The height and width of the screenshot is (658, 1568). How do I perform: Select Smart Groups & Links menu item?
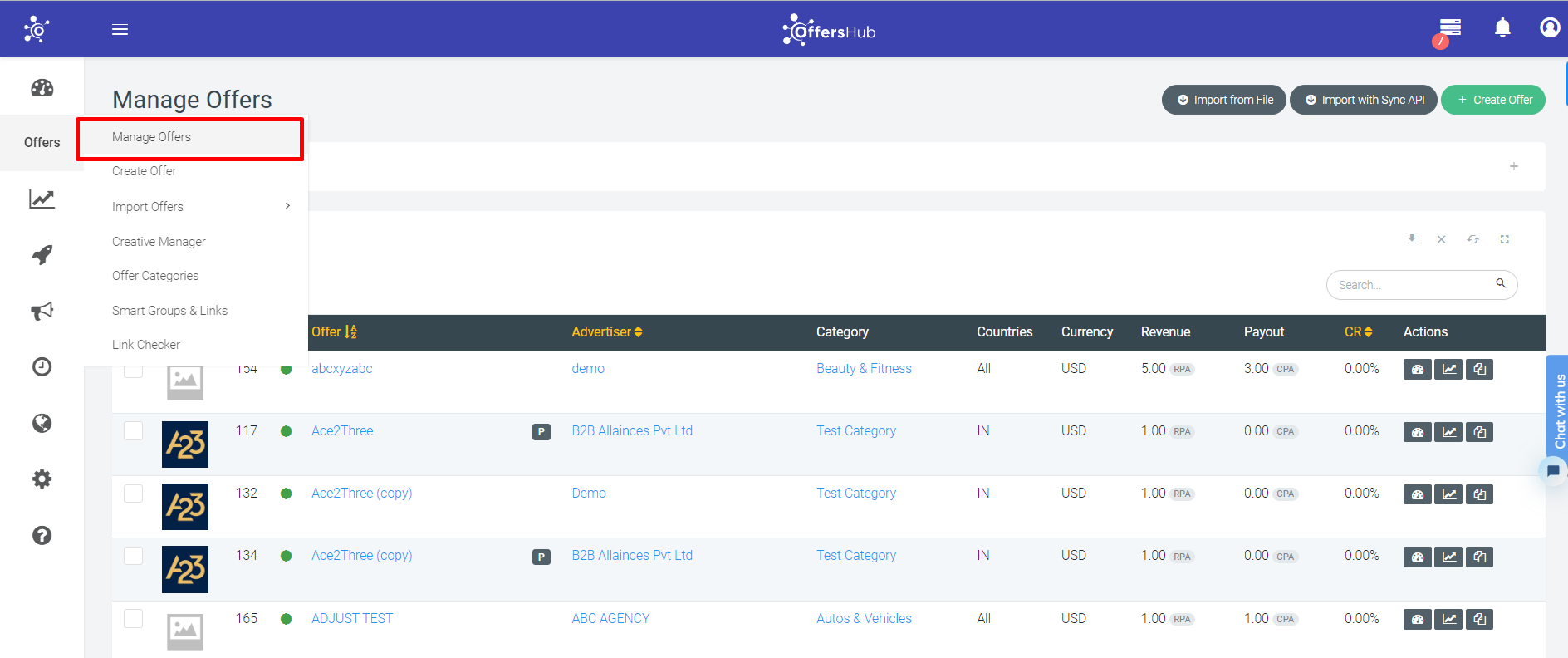pos(169,311)
